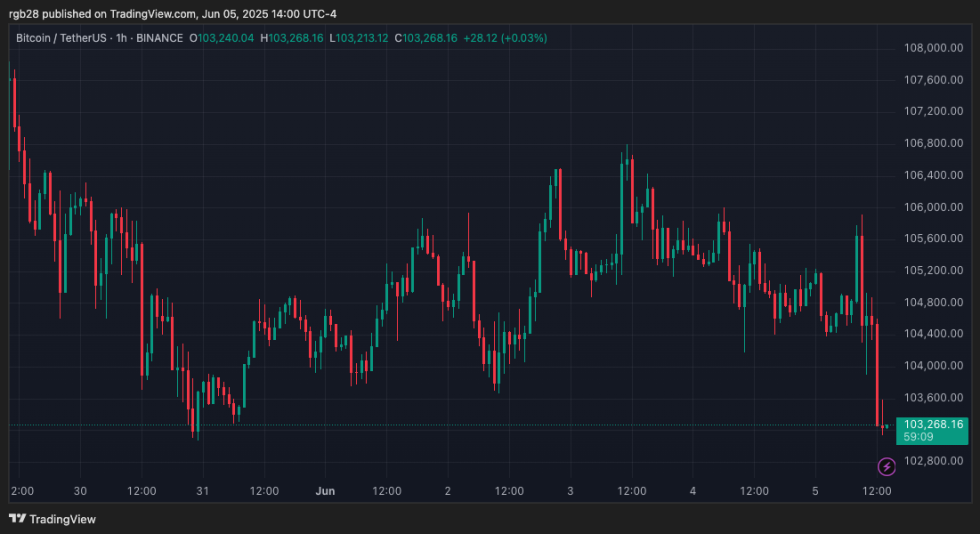
Task: Click the 104,000.00 price axis label
Action: tap(933, 365)
